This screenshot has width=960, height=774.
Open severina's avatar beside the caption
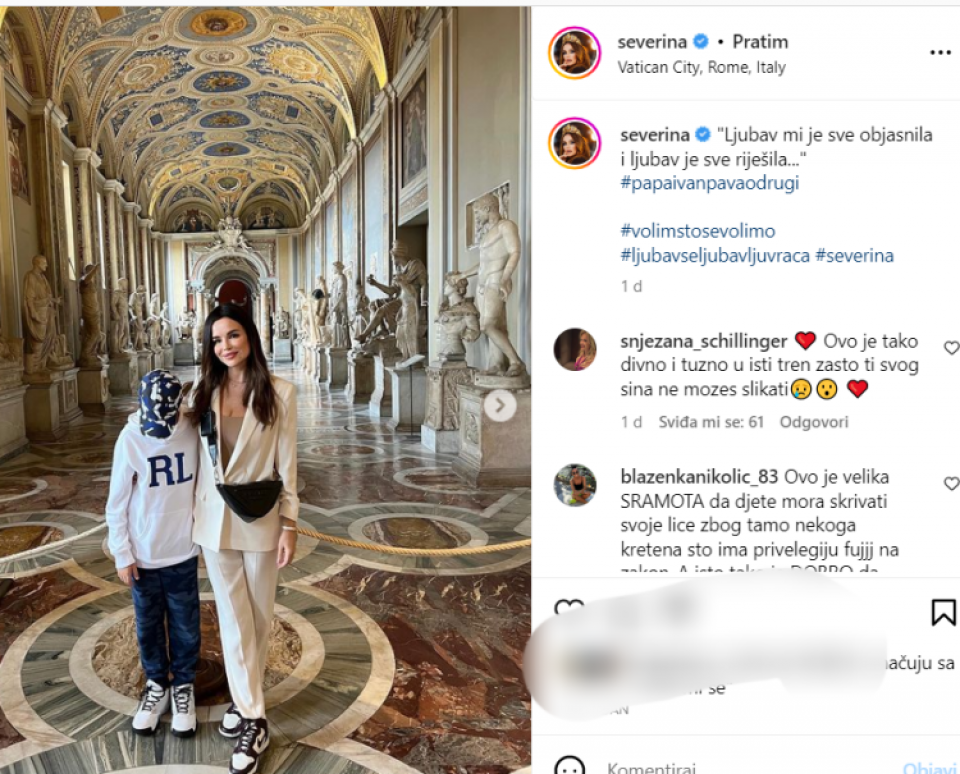(x=574, y=143)
